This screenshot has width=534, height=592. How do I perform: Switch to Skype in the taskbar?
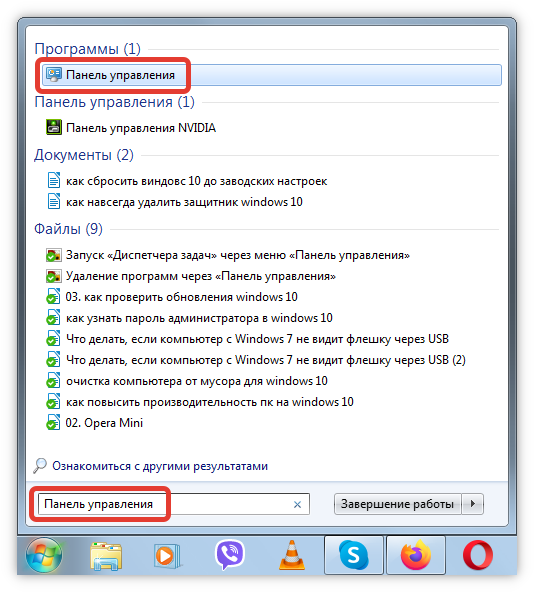pos(353,555)
